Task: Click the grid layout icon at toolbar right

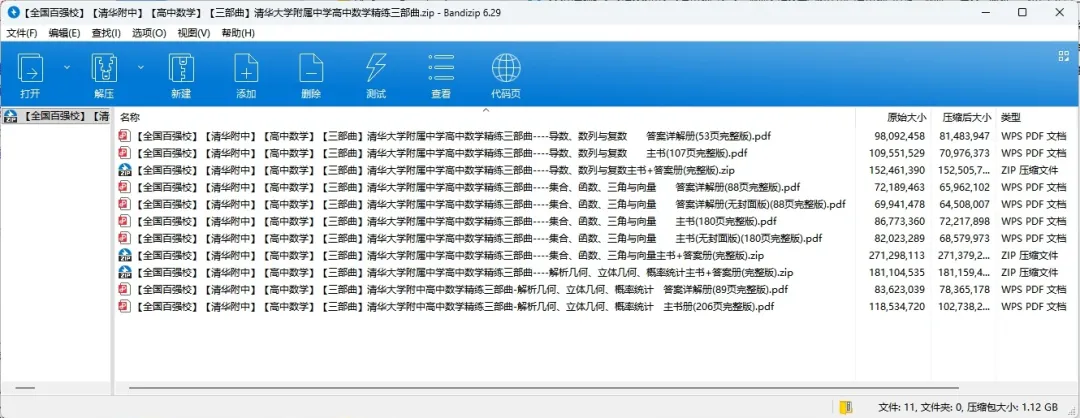Action: [1063, 56]
